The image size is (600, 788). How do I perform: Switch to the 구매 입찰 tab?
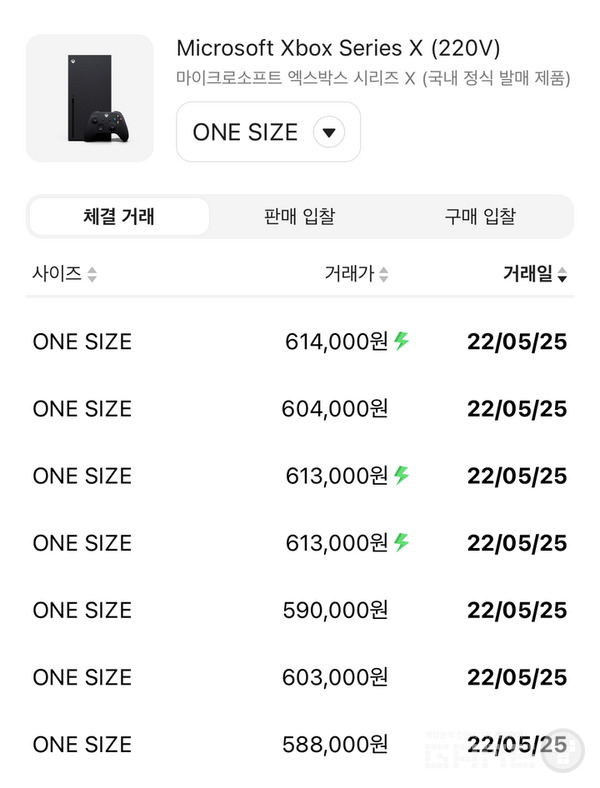tap(480, 216)
